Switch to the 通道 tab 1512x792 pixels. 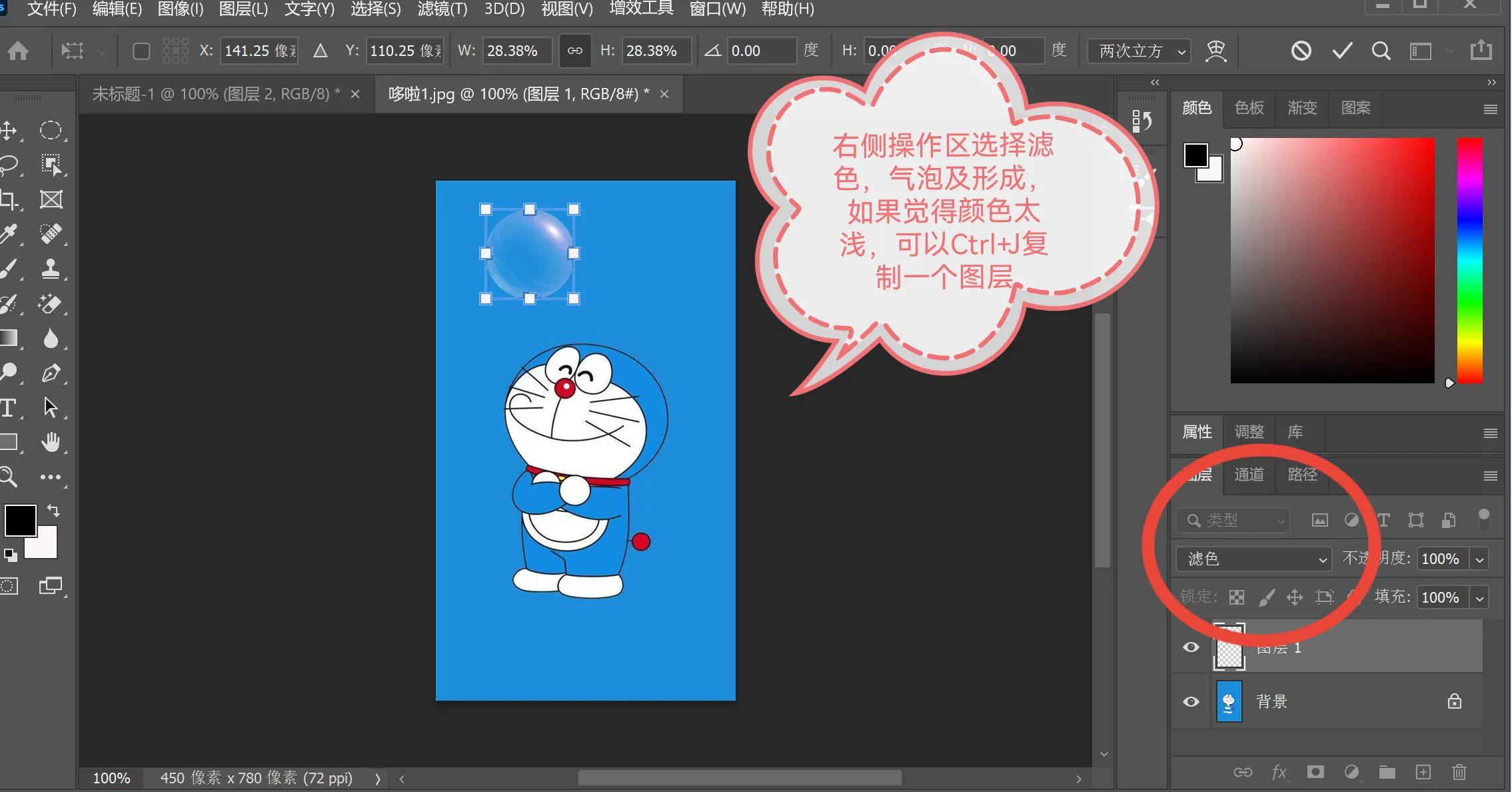pyautogui.click(x=1249, y=475)
